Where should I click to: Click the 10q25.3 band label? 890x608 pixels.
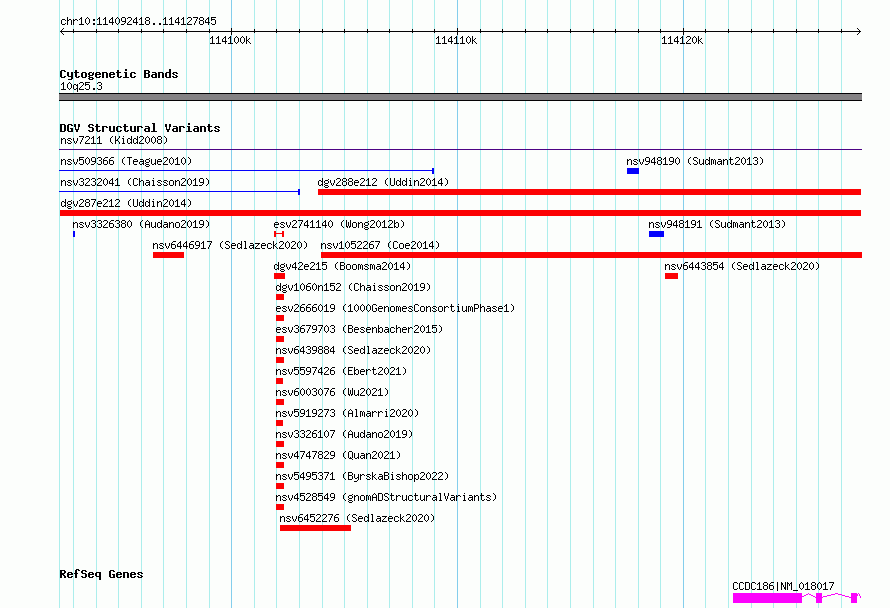(81, 86)
